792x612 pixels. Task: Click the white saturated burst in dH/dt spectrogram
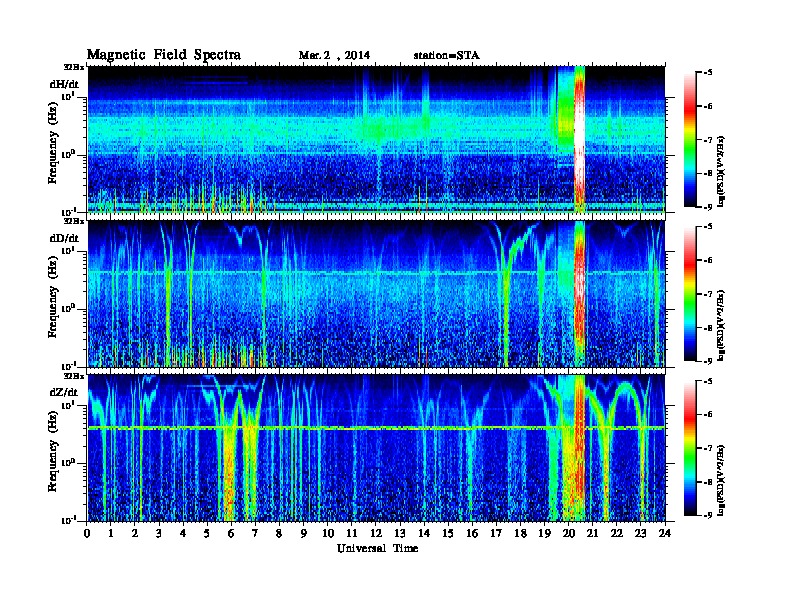(579, 139)
